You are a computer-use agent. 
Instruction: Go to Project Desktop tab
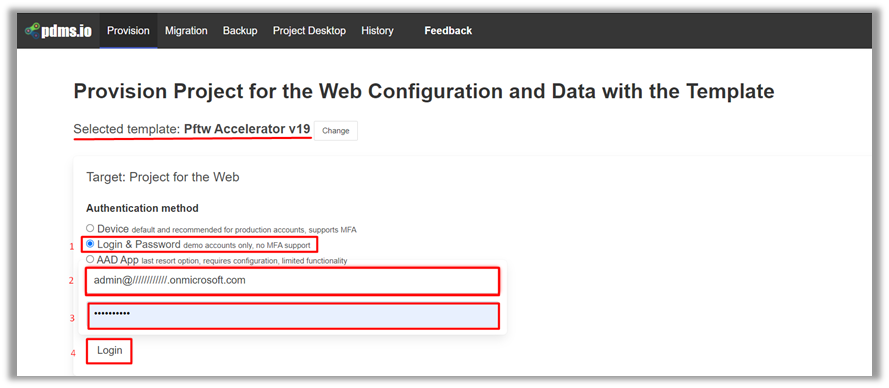pyautogui.click(x=309, y=31)
